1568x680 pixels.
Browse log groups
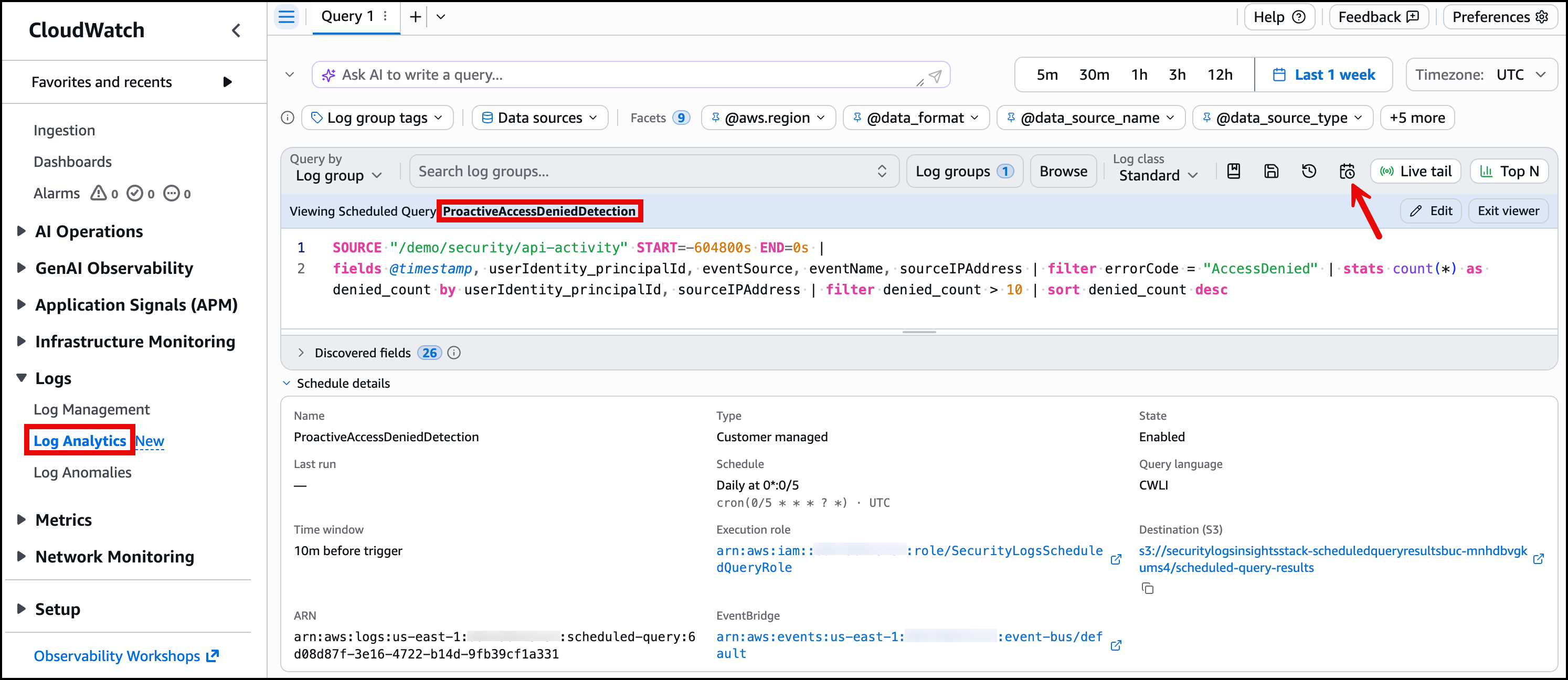pos(1063,172)
